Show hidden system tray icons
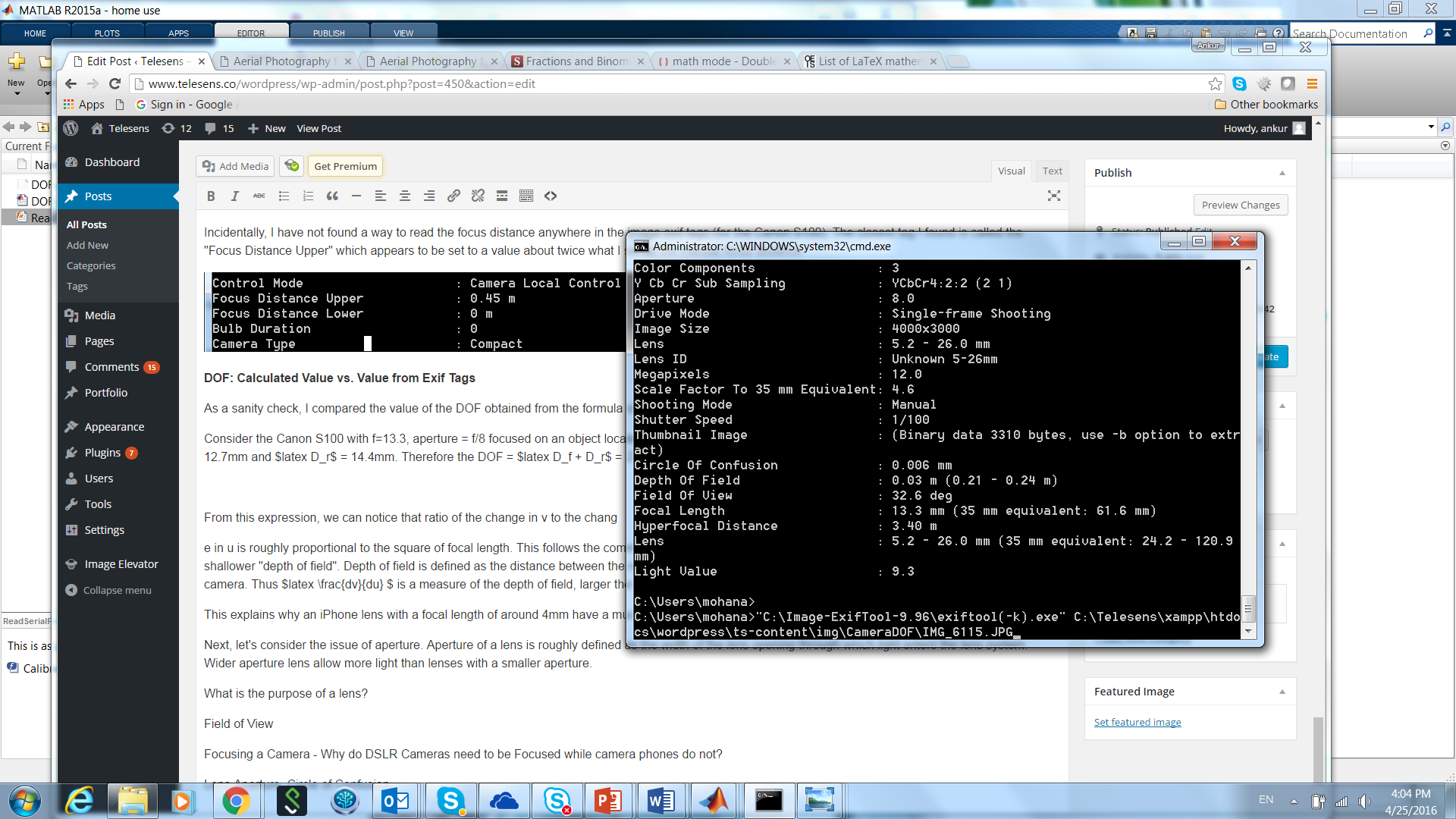Viewport: 1456px width, 819px height. [1294, 801]
